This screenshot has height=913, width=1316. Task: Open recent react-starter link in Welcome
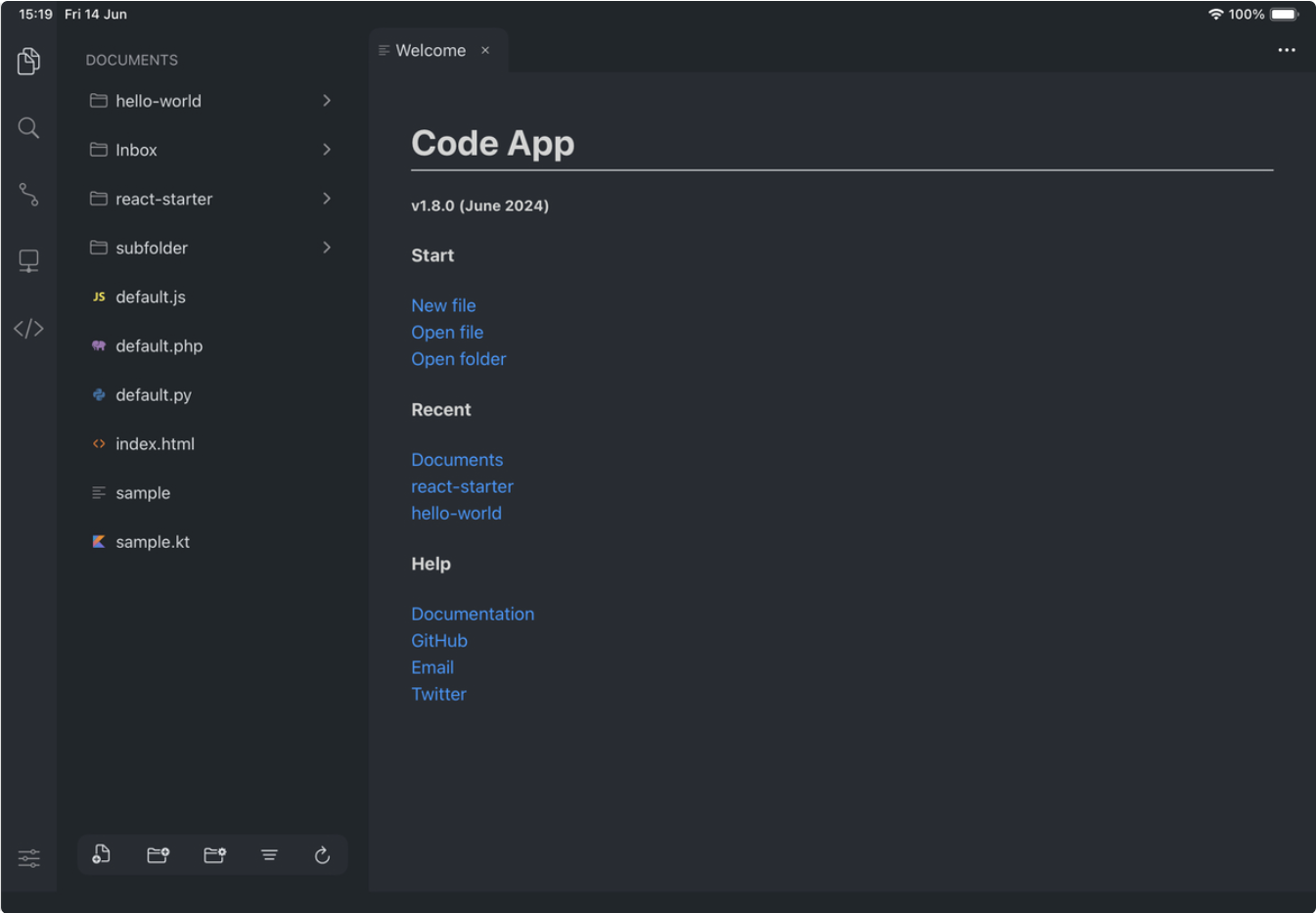pos(462,486)
